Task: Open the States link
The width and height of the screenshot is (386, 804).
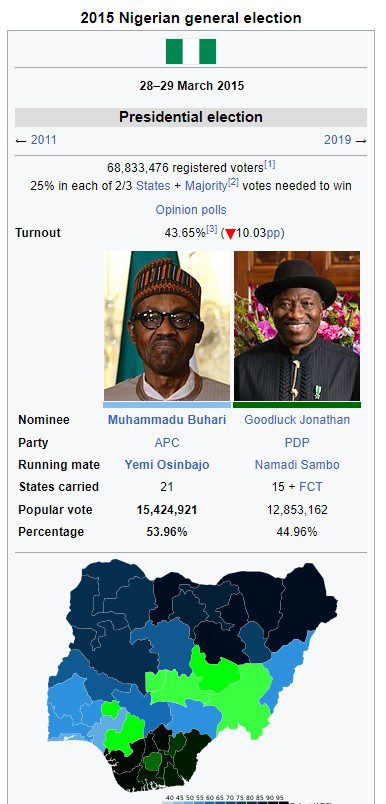Action: 153,186
